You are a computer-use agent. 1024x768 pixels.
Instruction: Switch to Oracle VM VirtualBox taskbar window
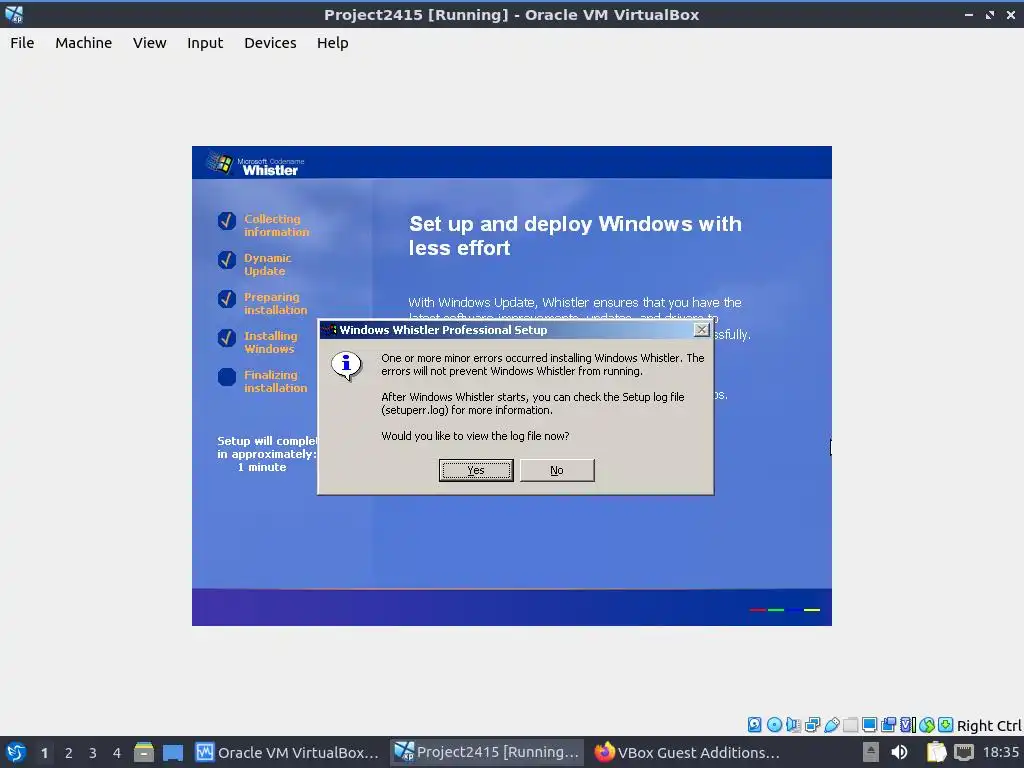pyautogui.click(x=287, y=752)
